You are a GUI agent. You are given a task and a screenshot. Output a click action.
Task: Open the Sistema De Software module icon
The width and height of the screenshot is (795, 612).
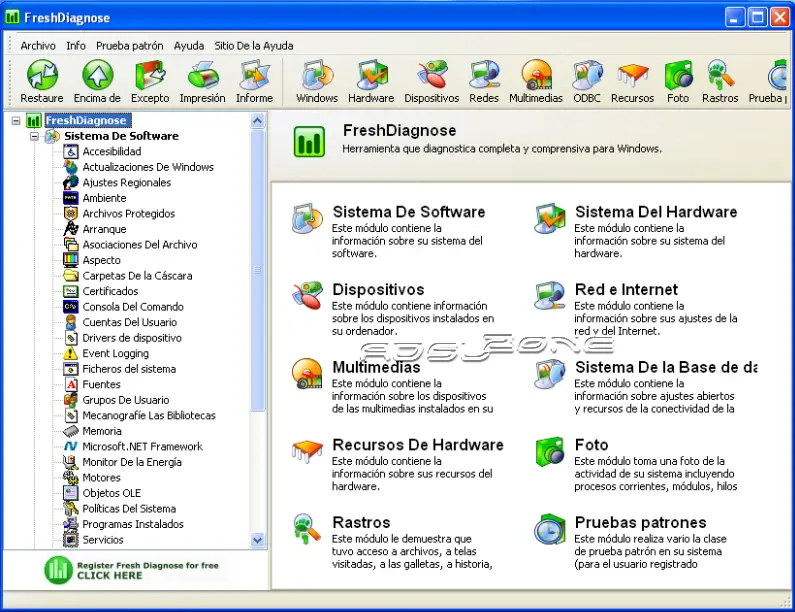pyautogui.click(x=307, y=219)
